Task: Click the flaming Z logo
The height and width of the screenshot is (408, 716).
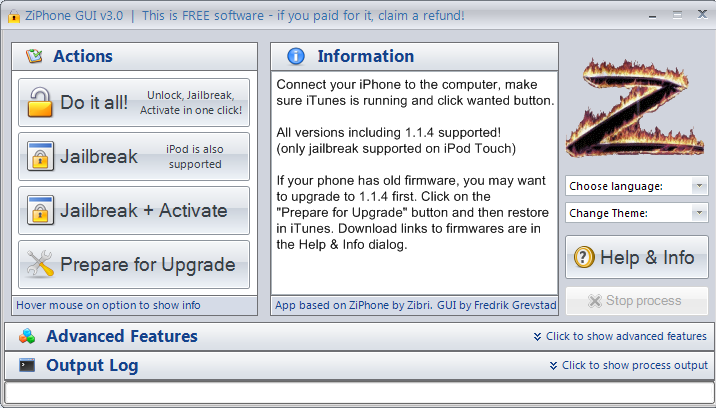Action: (635, 108)
